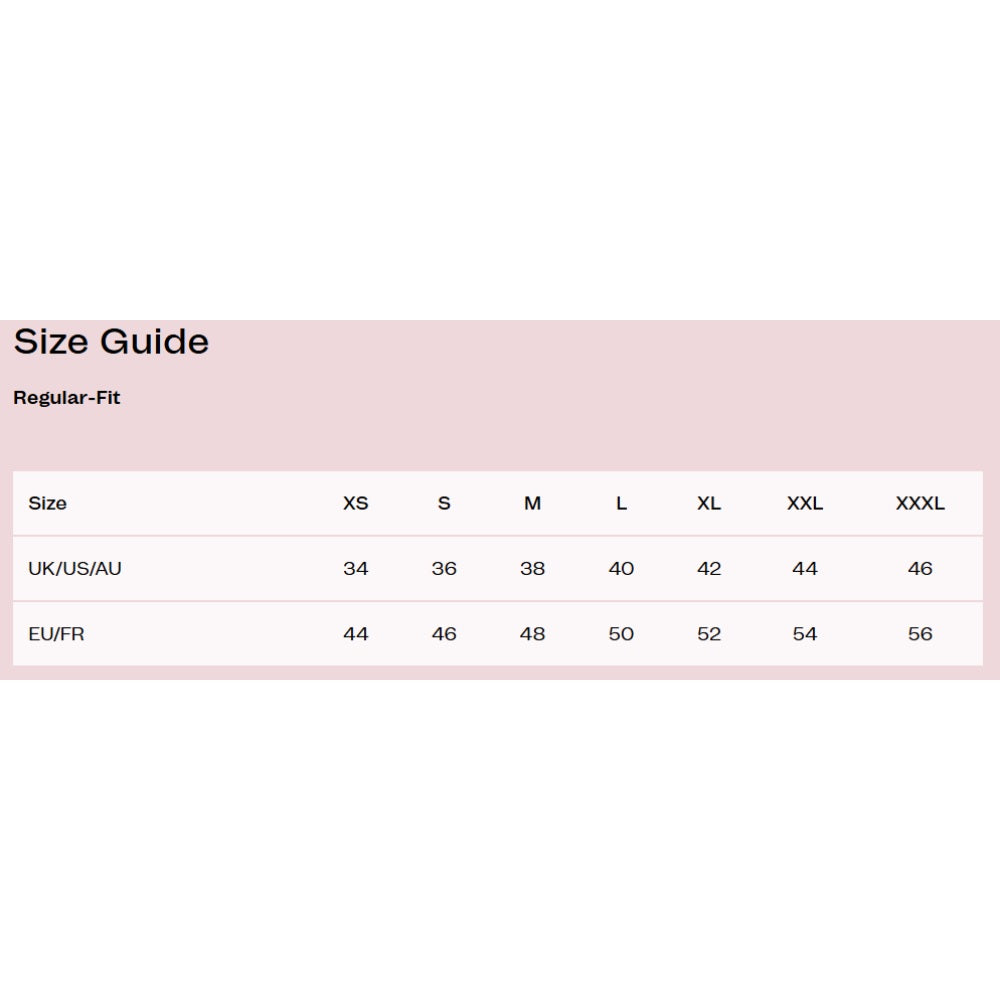Image resolution: width=1000 pixels, height=1000 pixels.
Task: Select EU size 48 cell
Action: pyautogui.click(x=533, y=635)
